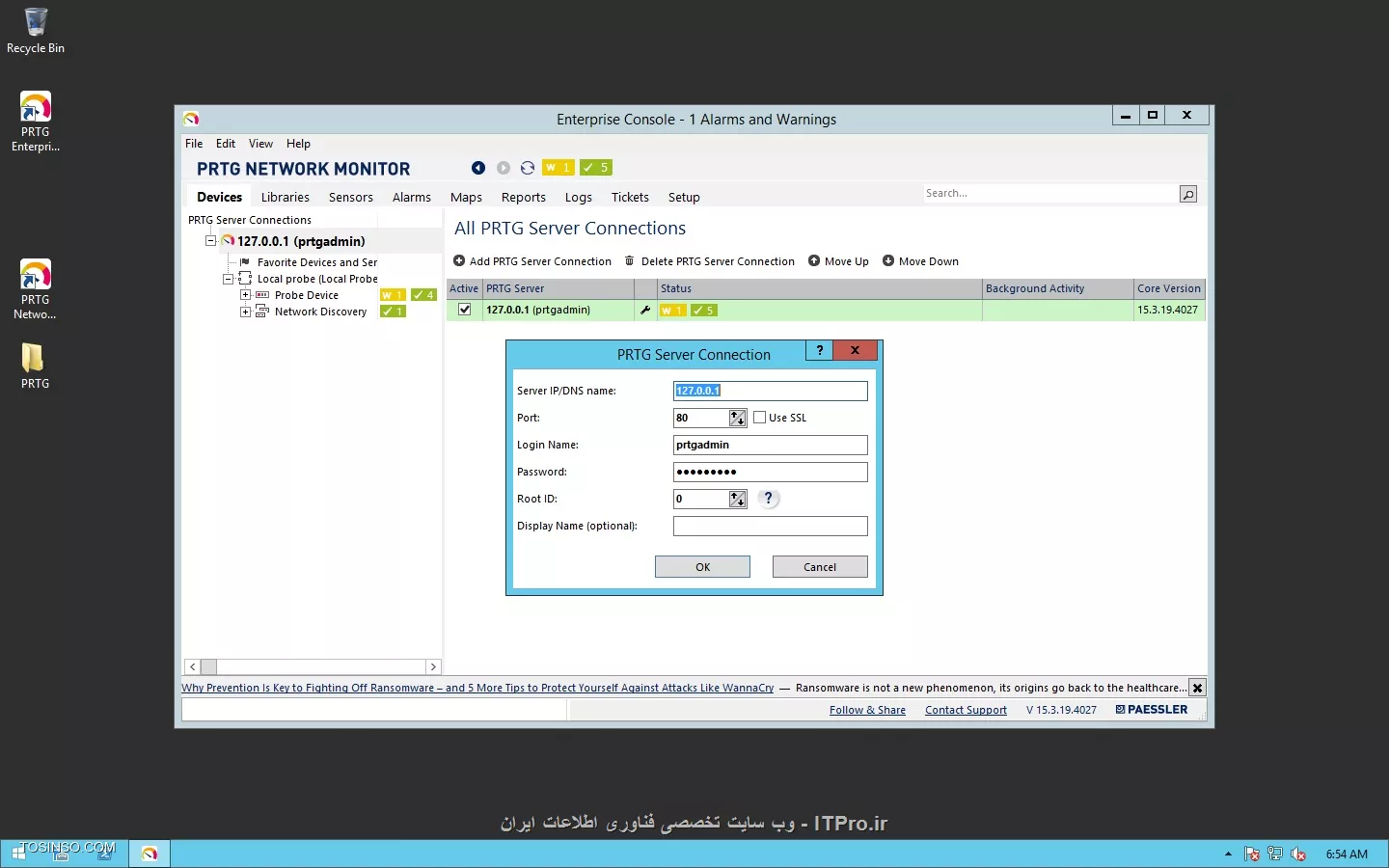Click Add PRTG Server Connection
Screen dimensions: 1389x868
[532, 261]
